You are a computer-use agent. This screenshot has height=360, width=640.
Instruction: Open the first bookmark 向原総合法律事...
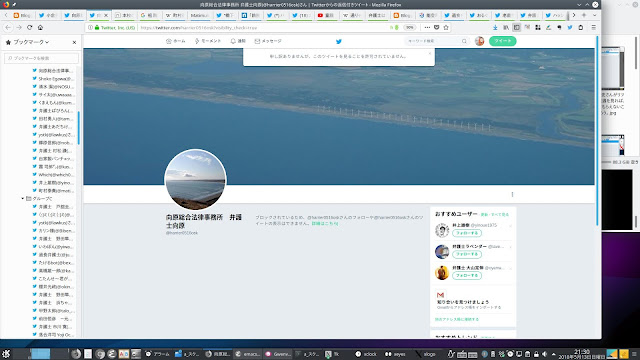(x=53, y=71)
